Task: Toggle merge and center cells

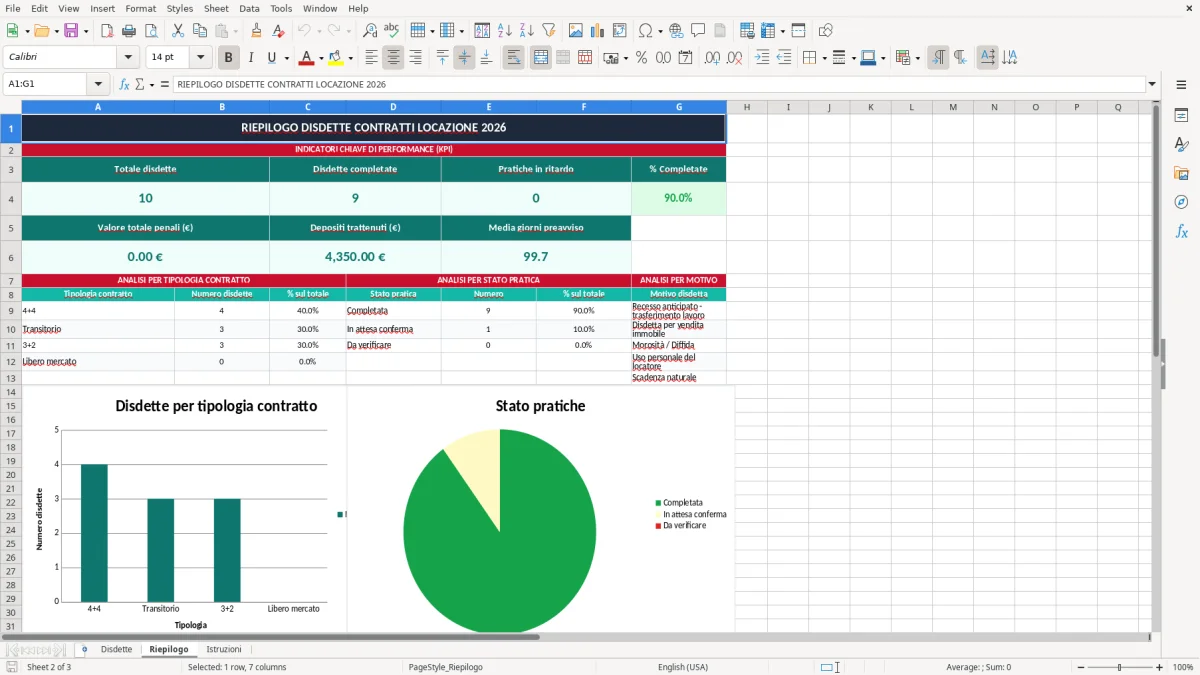Action: click(x=541, y=58)
